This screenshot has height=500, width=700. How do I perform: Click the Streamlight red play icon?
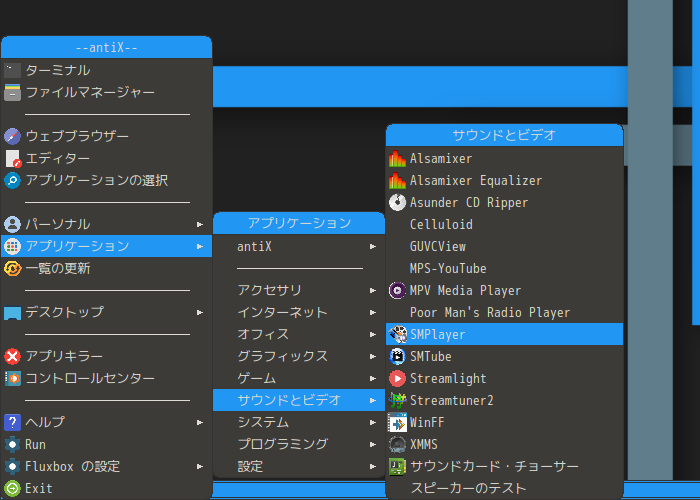[x=397, y=379]
